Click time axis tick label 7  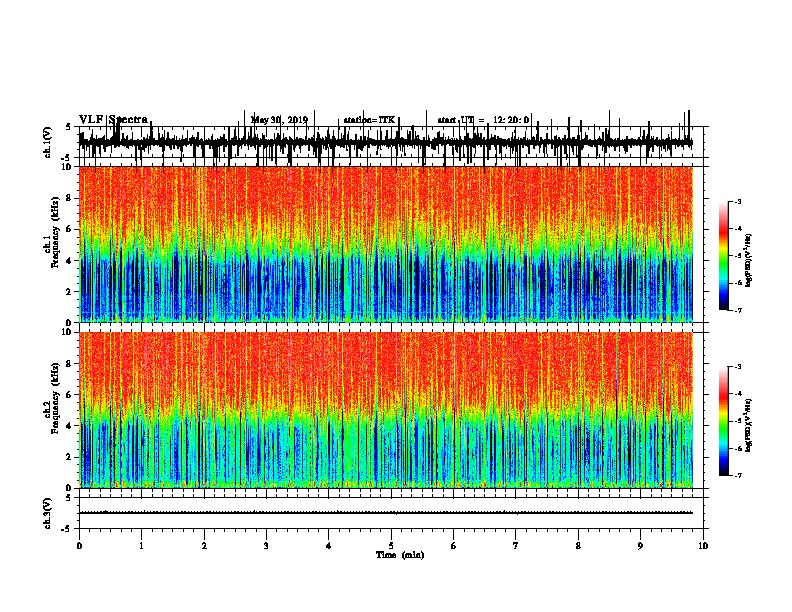(516, 546)
